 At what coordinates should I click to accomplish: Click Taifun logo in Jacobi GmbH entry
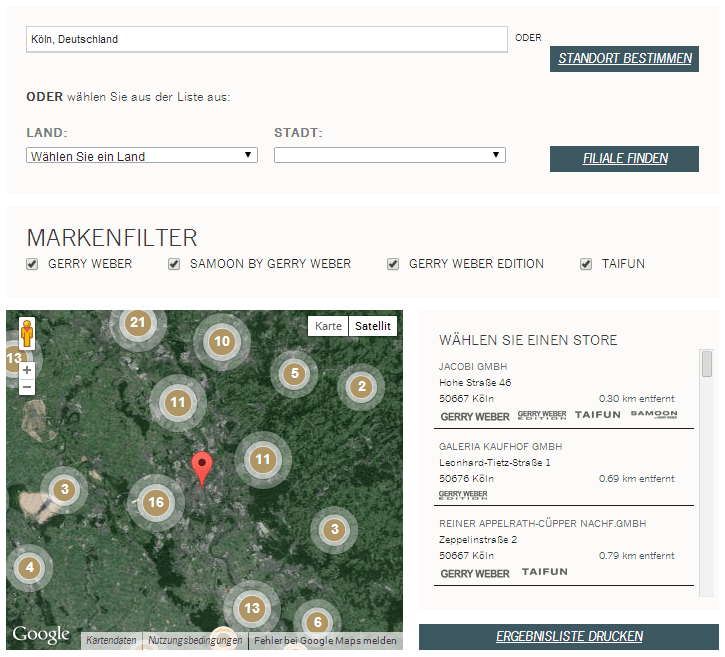(597, 415)
